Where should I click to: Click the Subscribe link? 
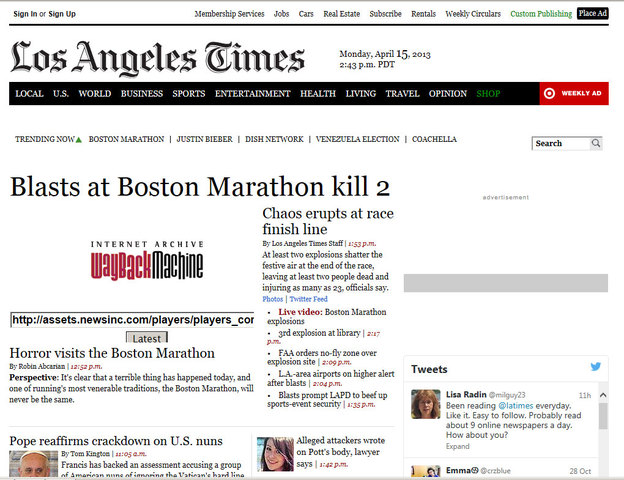(385, 14)
